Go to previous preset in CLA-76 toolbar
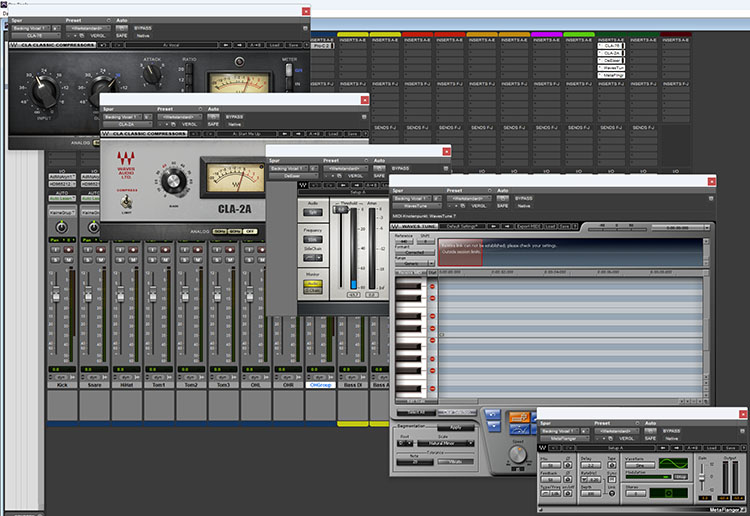Viewport: 750px width, 516px height. [226, 45]
